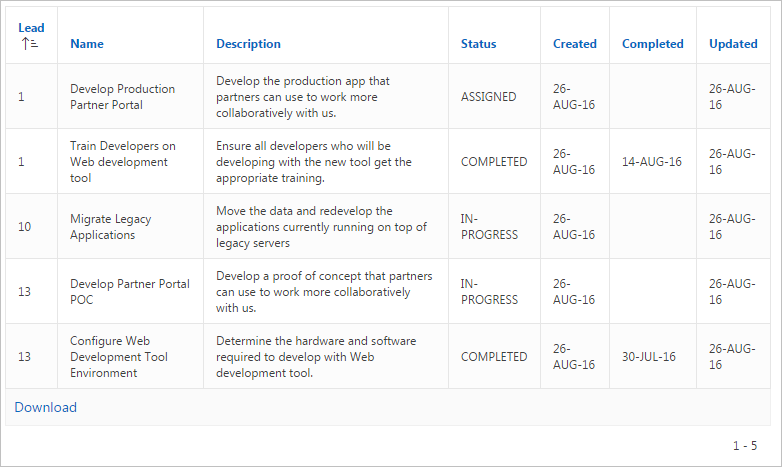Sort by the Description column header
This screenshot has height=467, width=782.
click(248, 44)
